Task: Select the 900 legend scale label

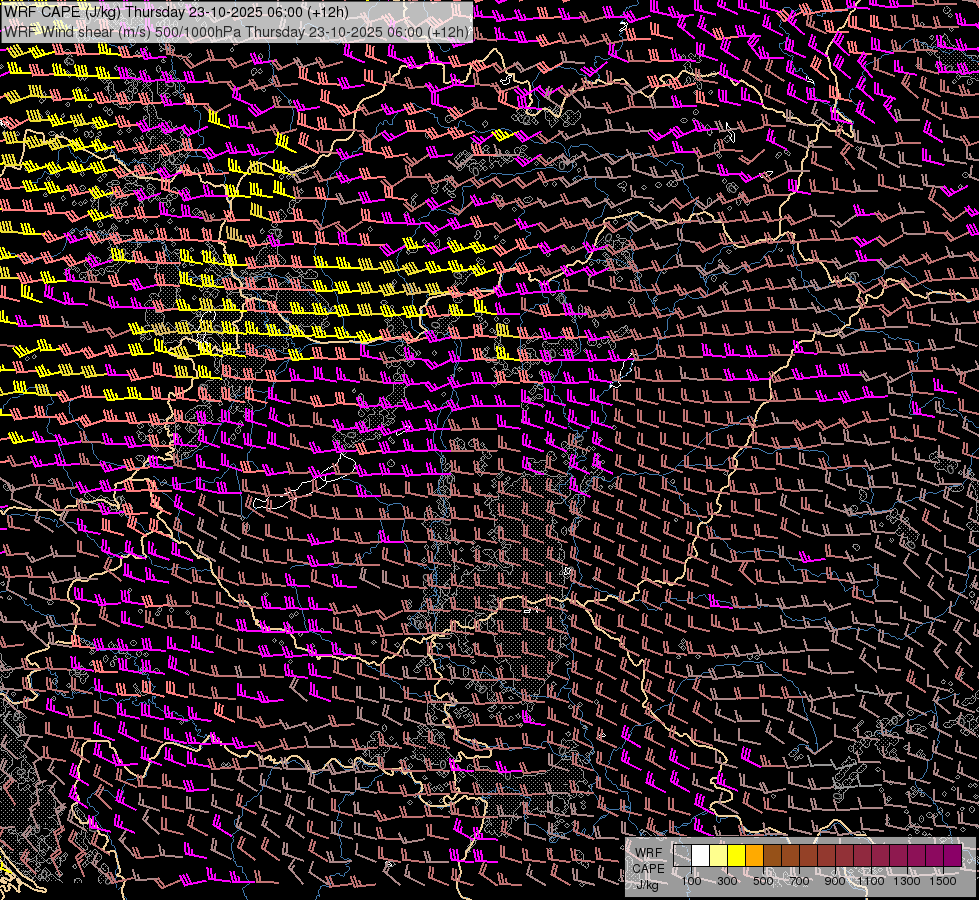Action: click(835, 881)
